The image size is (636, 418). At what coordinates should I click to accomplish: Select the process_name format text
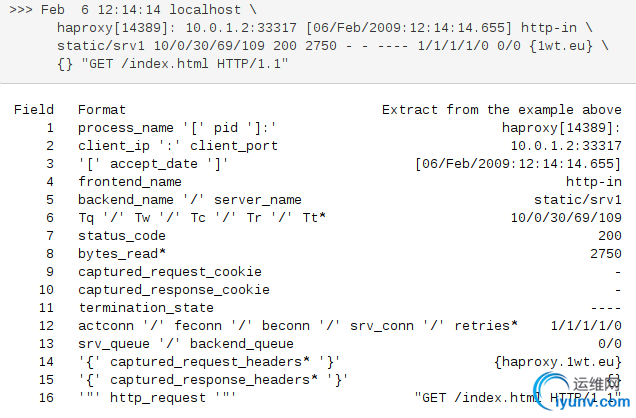point(177,128)
